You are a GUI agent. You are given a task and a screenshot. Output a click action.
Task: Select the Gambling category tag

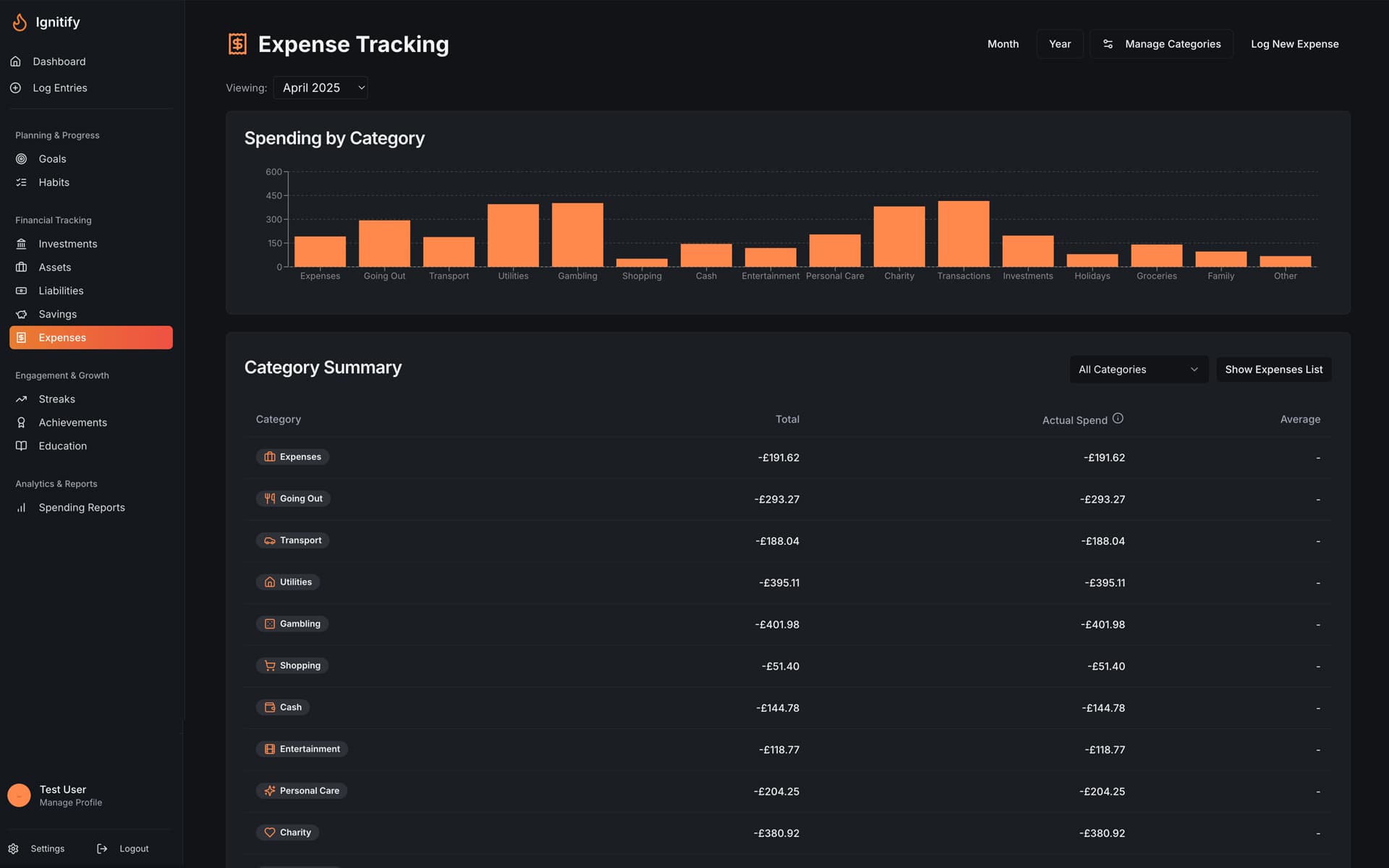pos(292,624)
